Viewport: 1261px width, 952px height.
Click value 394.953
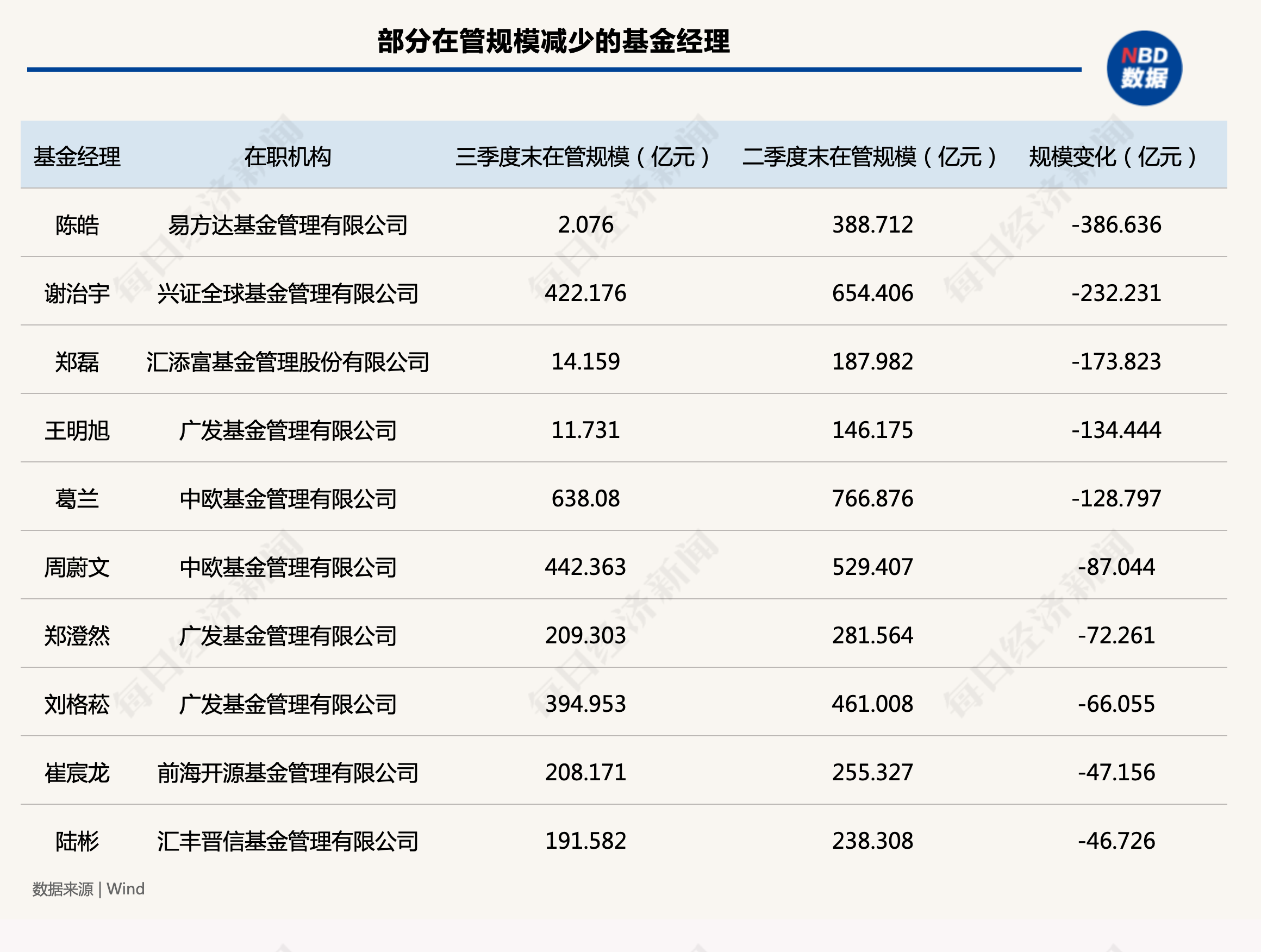click(x=585, y=704)
